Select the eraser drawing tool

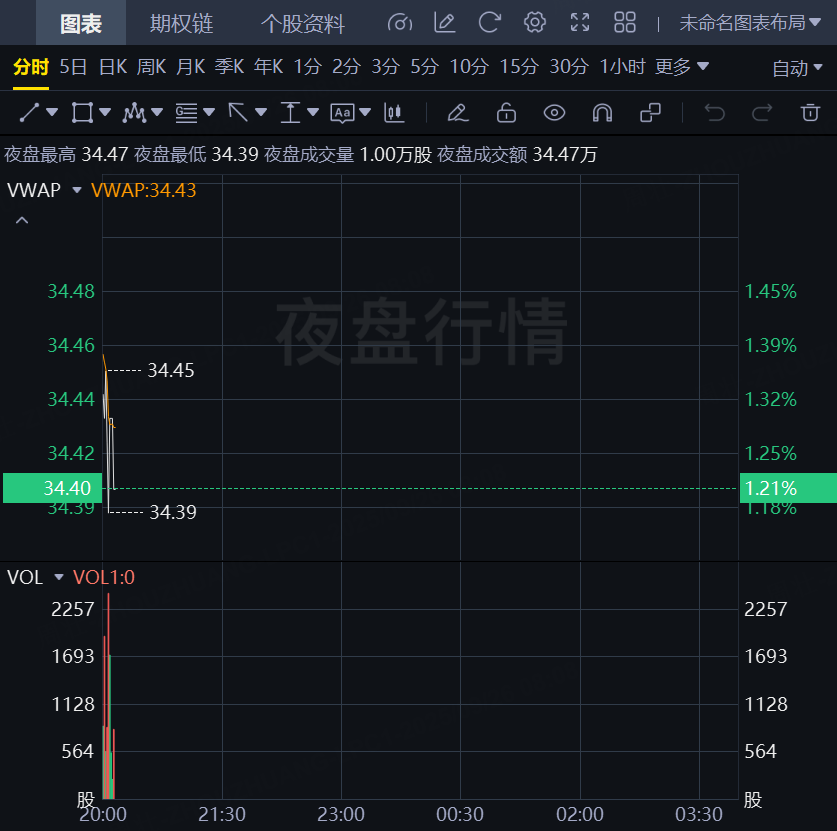pos(458,112)
